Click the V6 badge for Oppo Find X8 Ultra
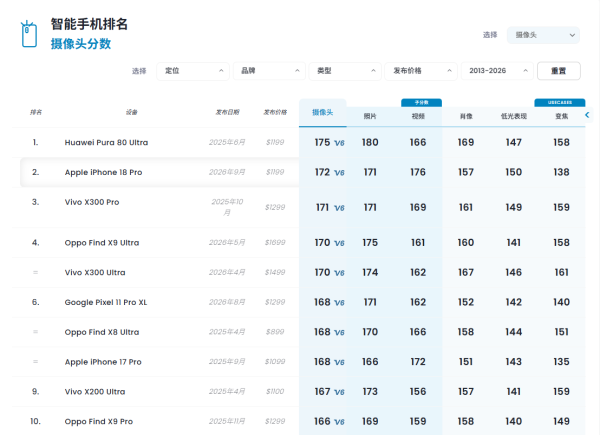This screenshot has width=600, height=435. 339,333
